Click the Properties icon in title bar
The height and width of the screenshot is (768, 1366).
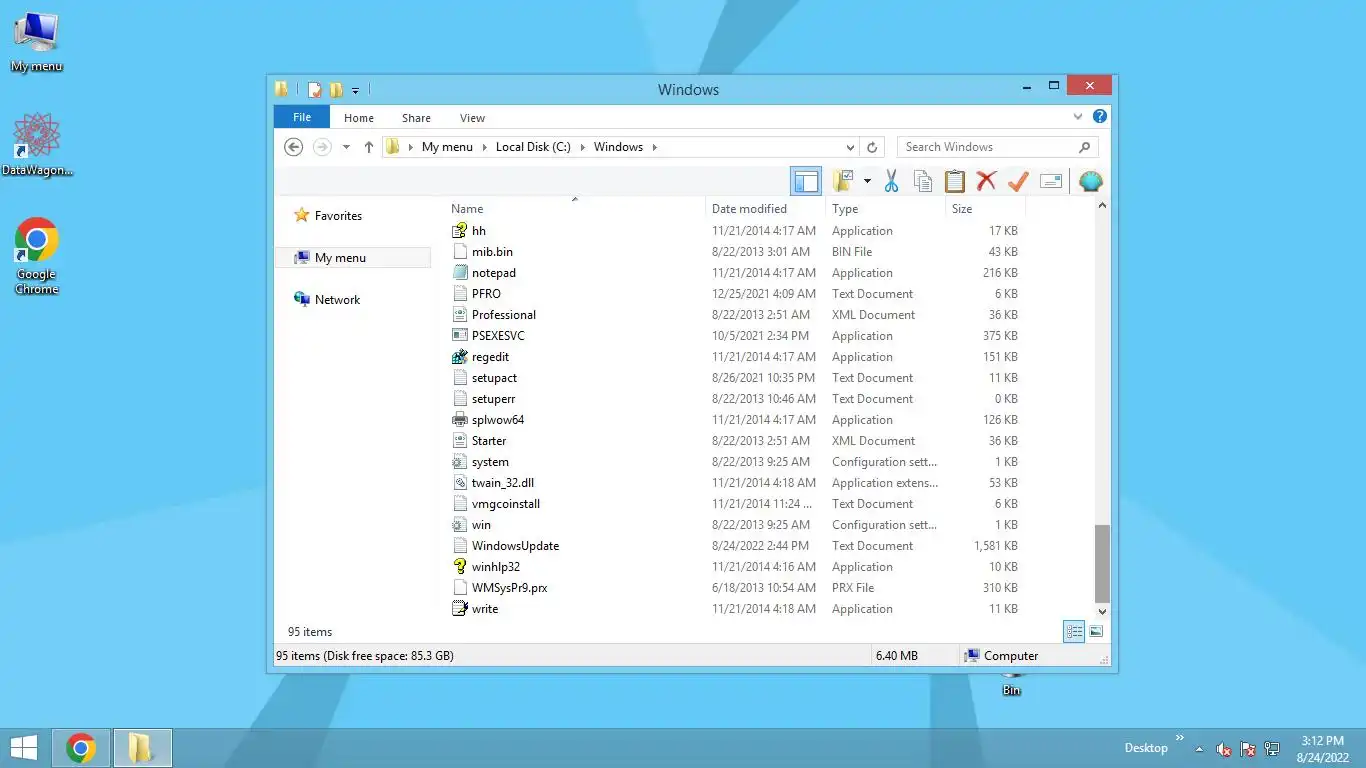point(315,90)
